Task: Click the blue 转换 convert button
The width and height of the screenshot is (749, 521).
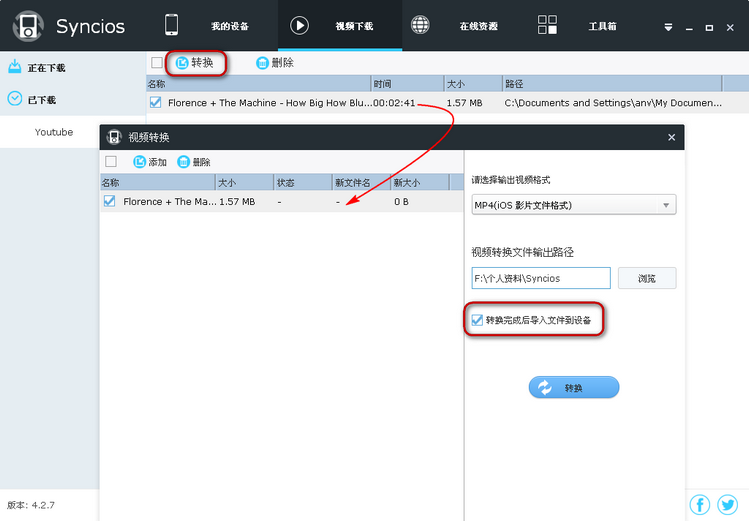Action: click(574, 387)
